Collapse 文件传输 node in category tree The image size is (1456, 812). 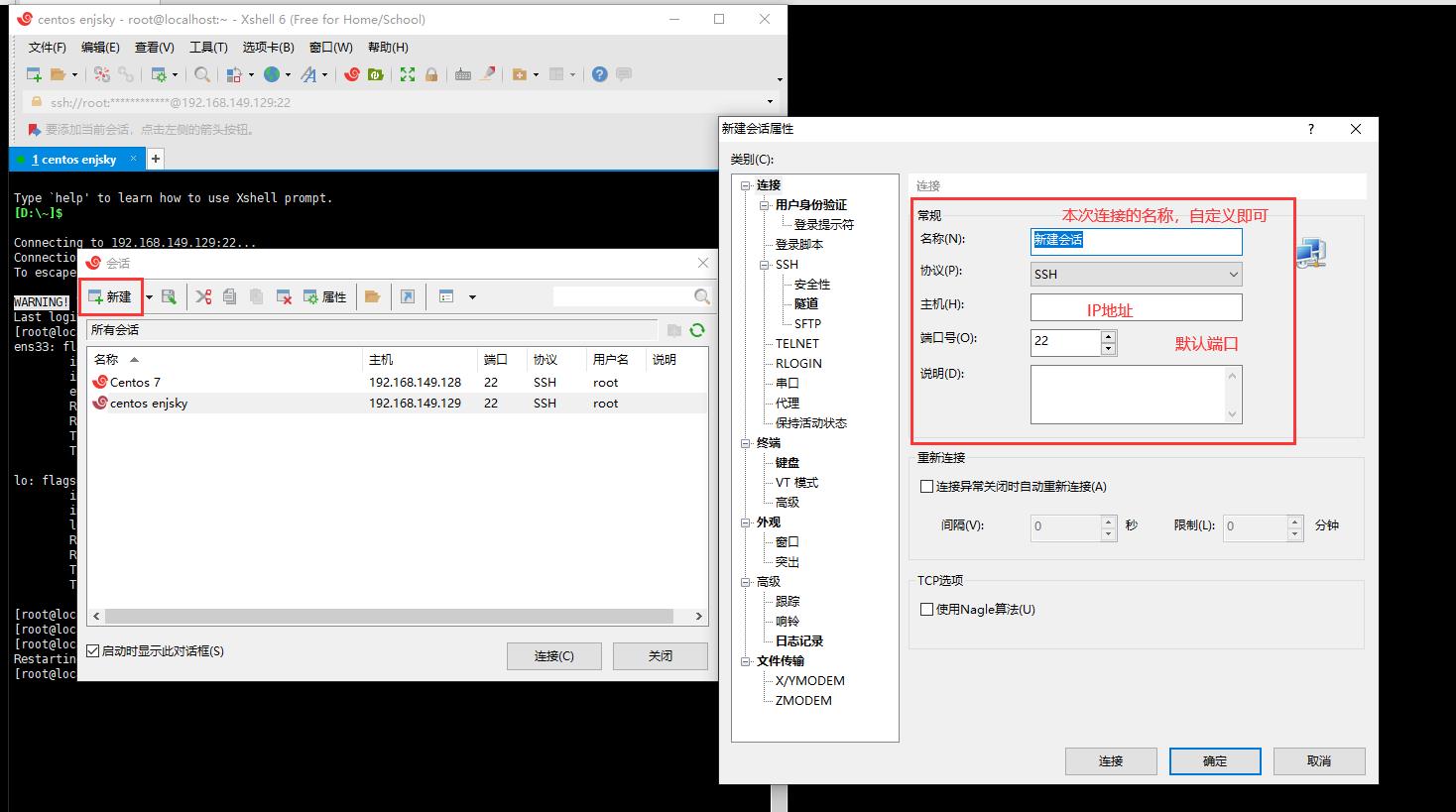747,661
